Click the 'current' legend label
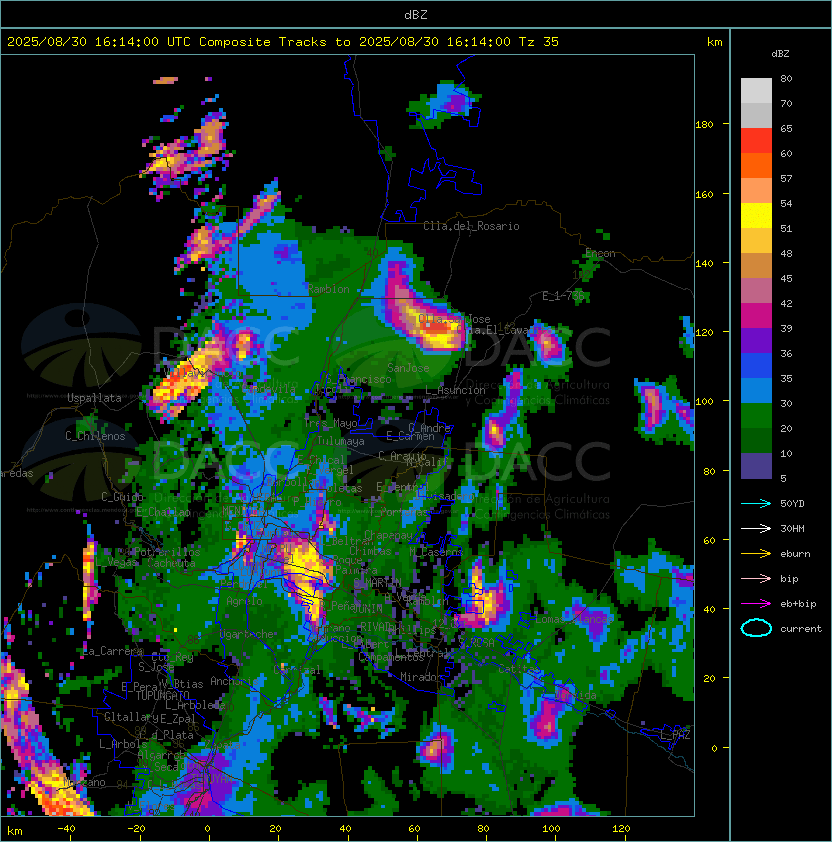This screenshot has width=832, height=842. 801,629
